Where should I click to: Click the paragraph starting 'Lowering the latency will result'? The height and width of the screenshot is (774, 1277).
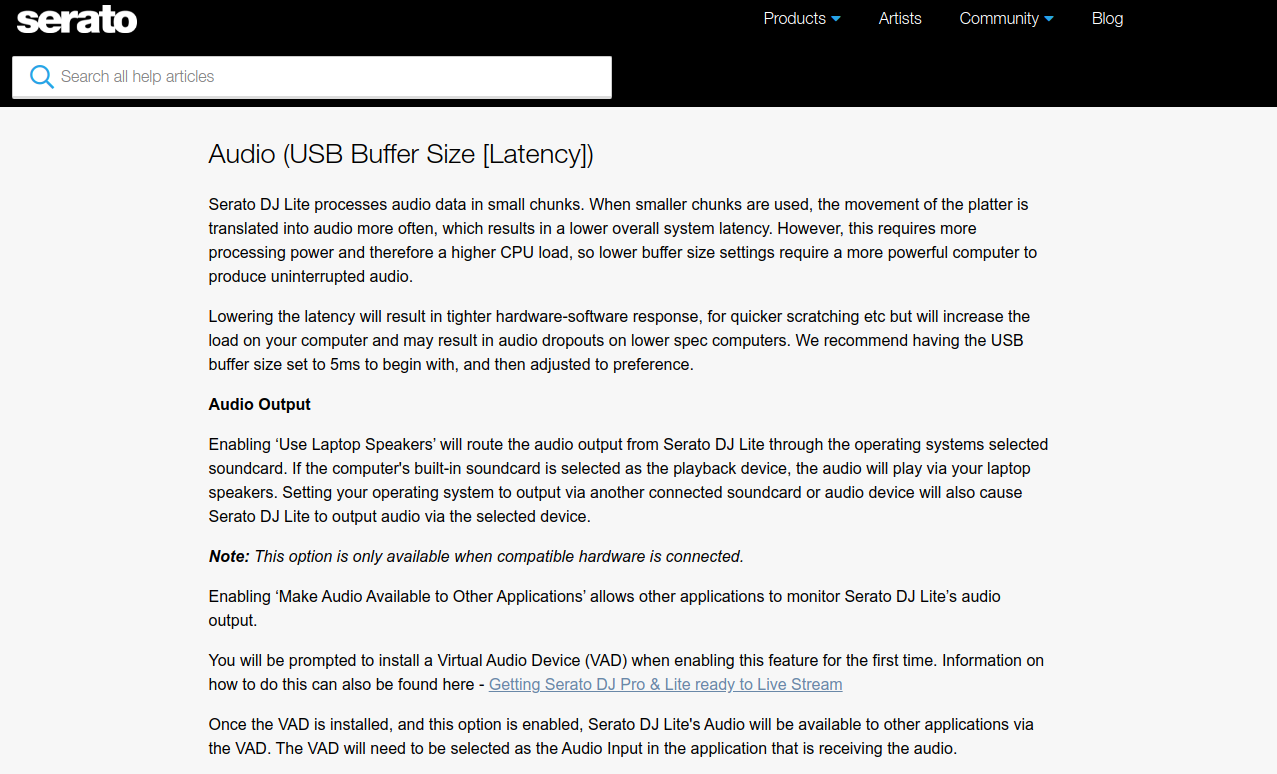[x=619, y=340]
